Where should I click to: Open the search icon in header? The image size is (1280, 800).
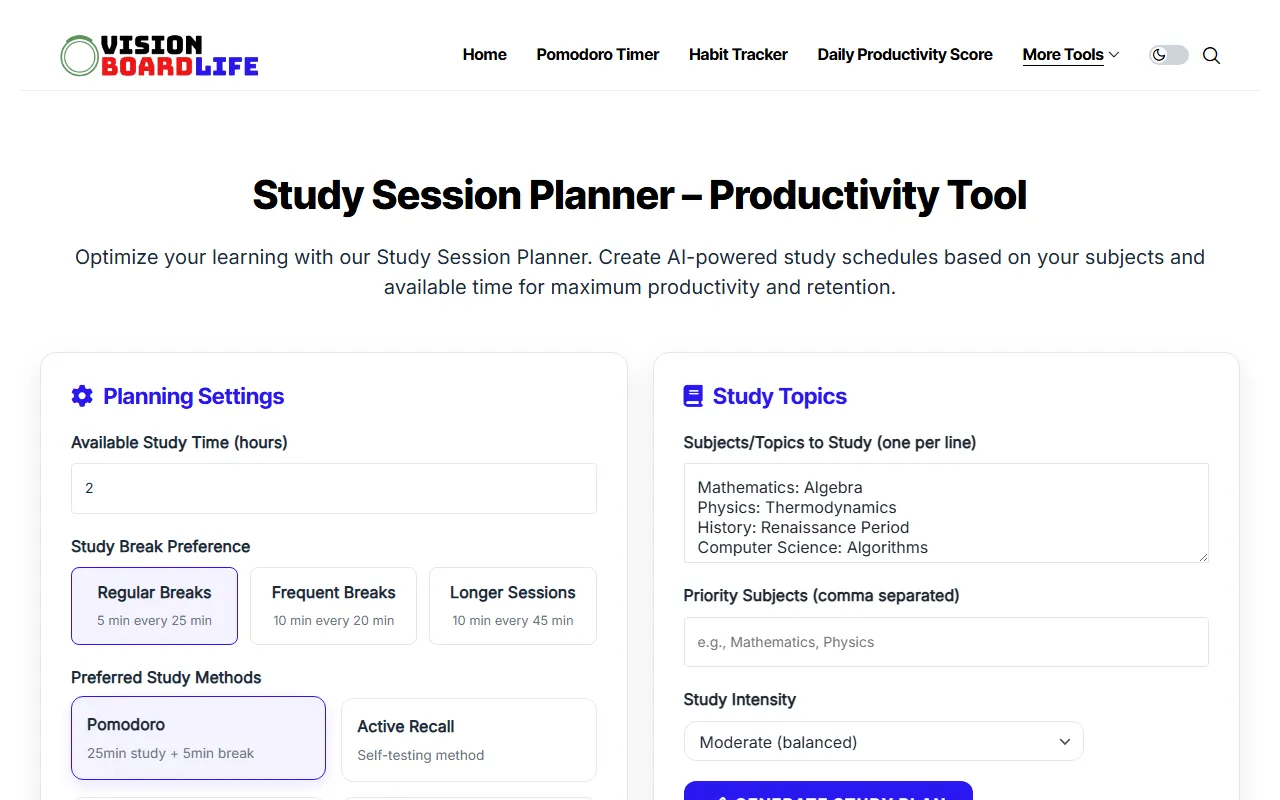coord(1211,56)
